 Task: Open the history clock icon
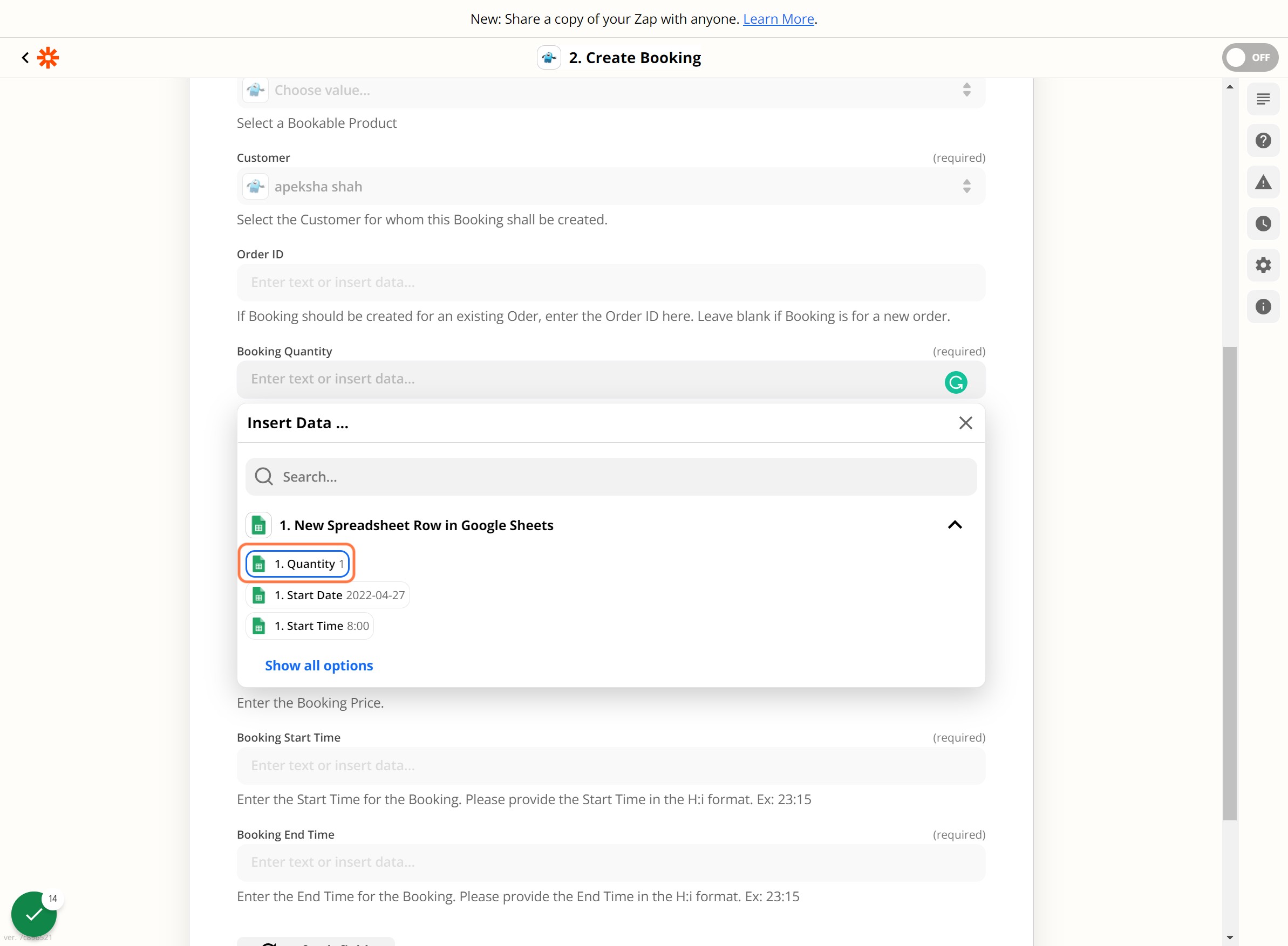point(1263,224)
